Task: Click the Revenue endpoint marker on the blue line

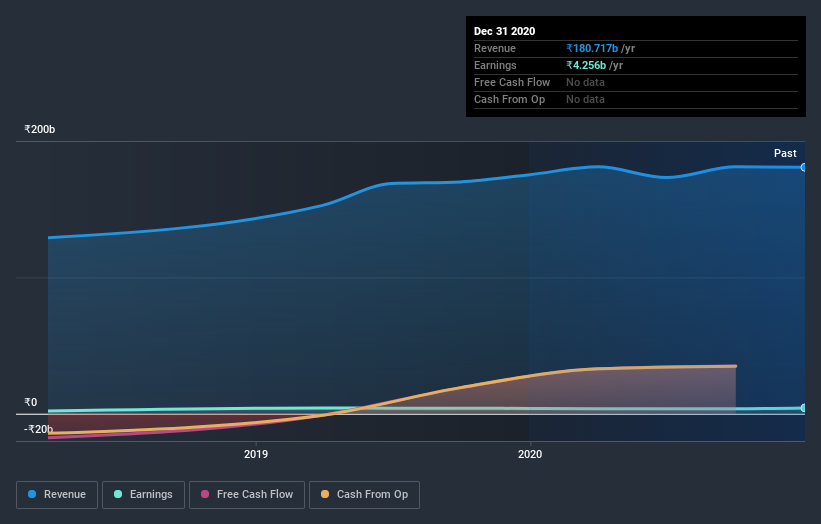Action: [803, 168]
